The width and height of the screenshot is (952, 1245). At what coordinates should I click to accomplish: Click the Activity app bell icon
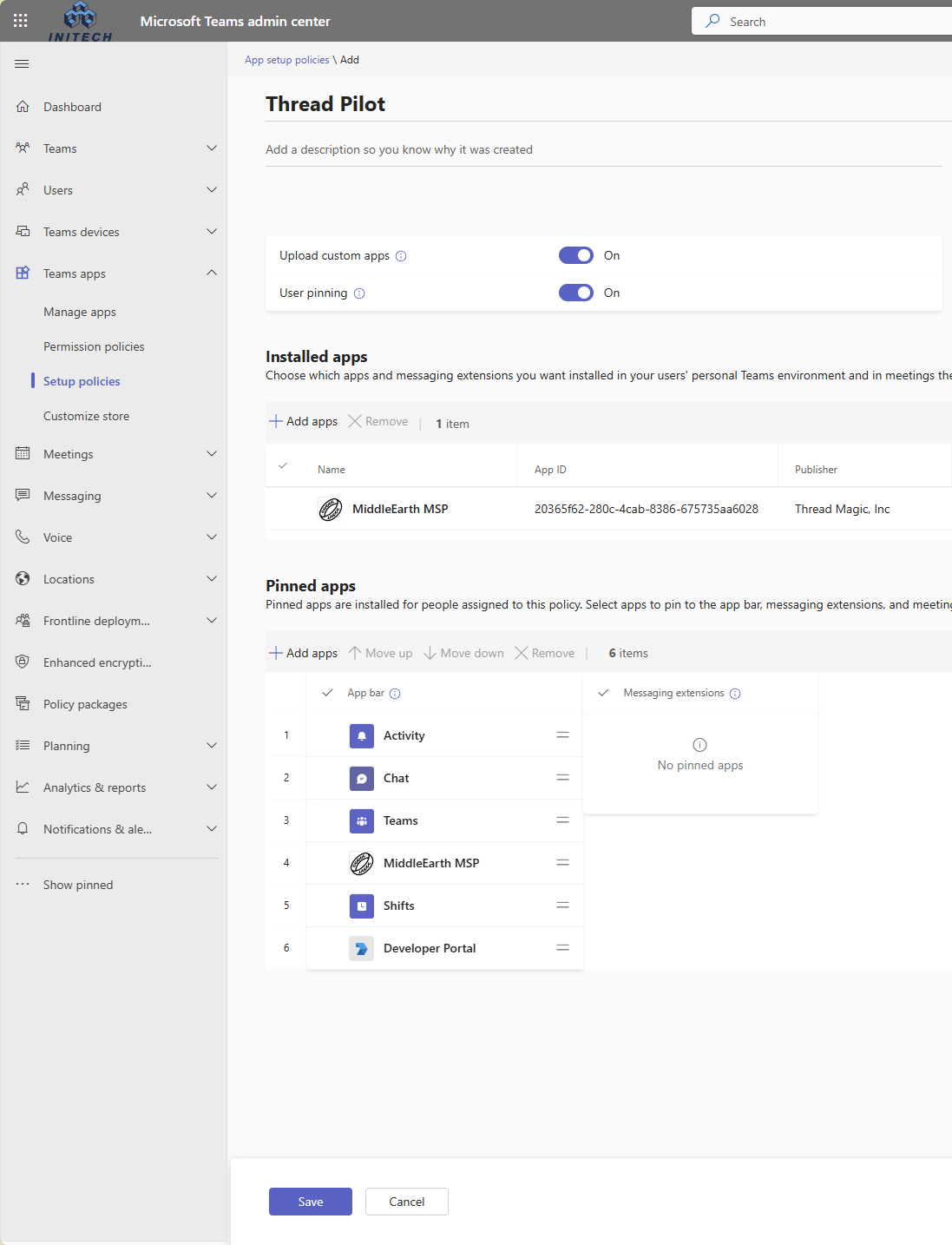[x=362, y=736]
